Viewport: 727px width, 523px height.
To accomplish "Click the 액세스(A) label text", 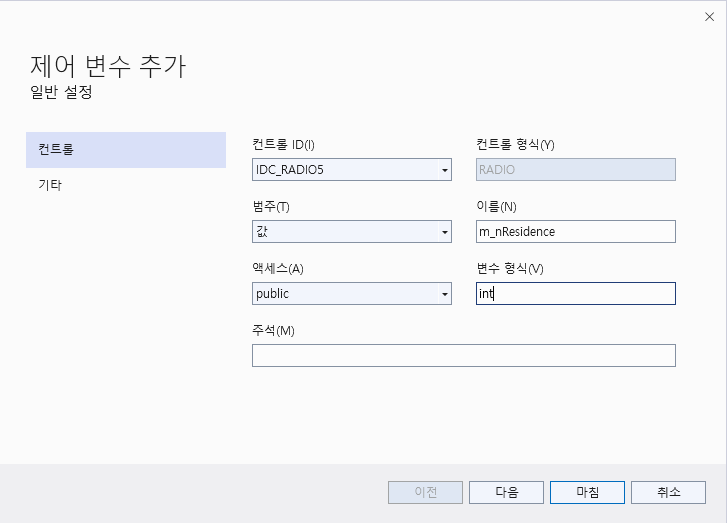I will pyautogui.click(x=277, y=269).
